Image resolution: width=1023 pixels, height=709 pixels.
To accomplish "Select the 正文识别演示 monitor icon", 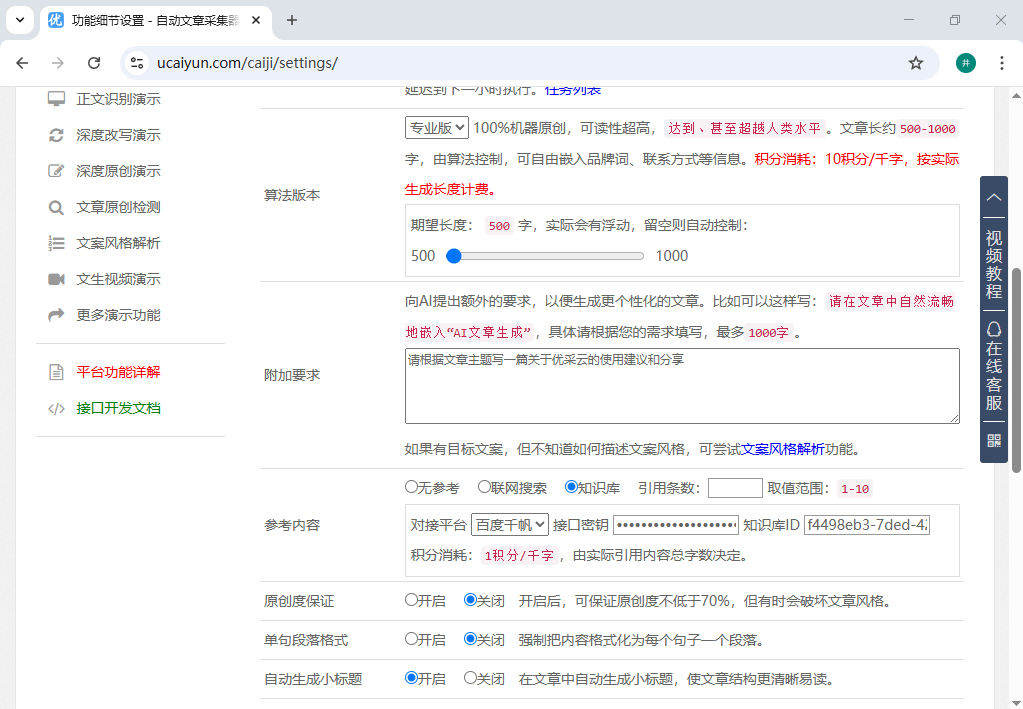I will pyautogui.click(x=57, y=99).
